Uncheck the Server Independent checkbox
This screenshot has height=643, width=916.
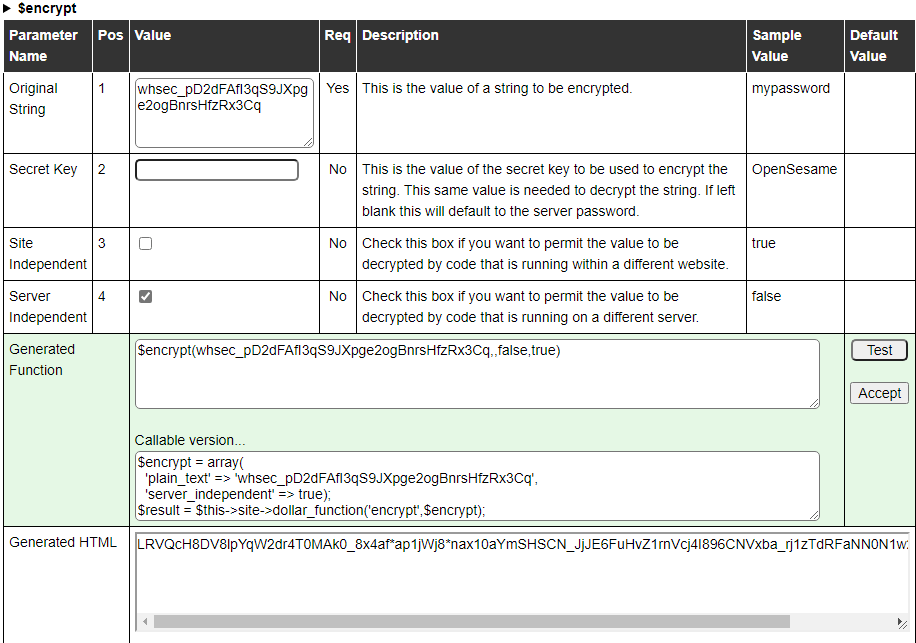[x=146, y=296]
